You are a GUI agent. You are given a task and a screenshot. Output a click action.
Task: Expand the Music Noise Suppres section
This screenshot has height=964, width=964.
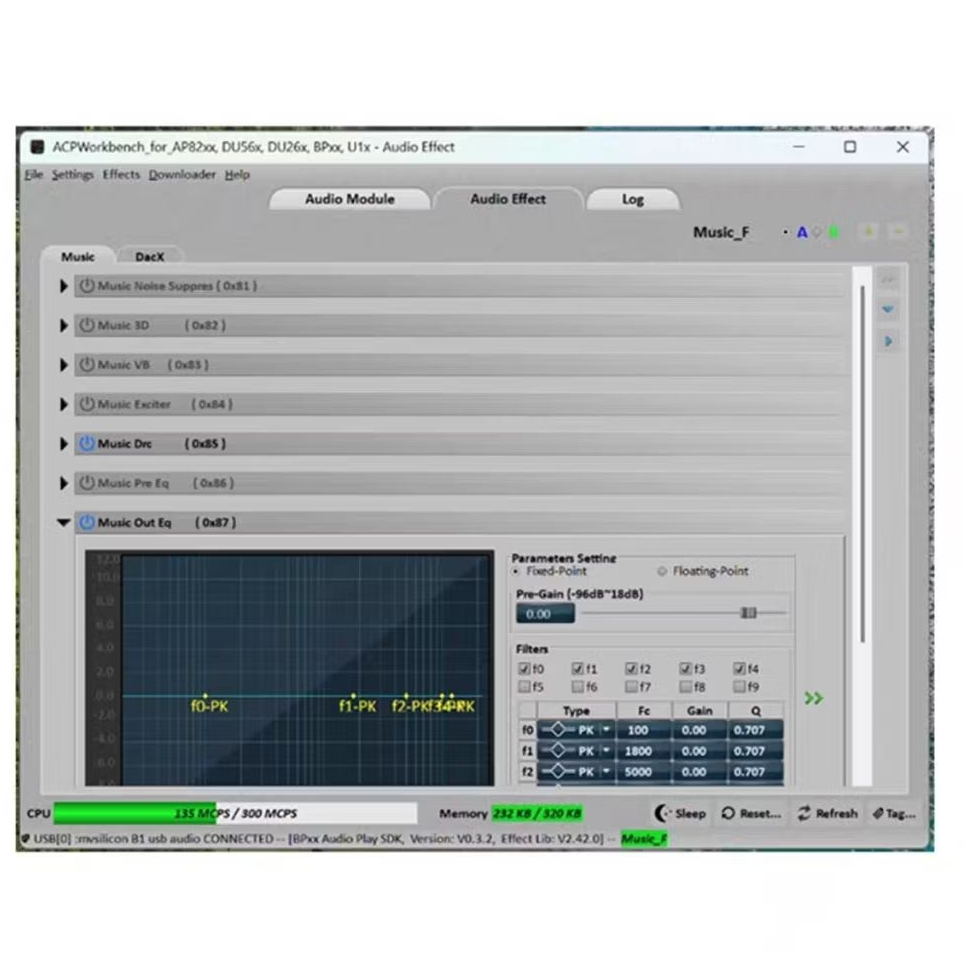63,286
